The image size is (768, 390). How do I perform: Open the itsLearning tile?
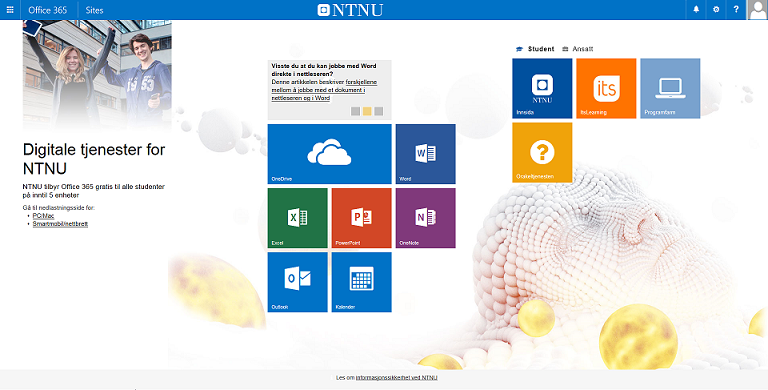point(606,88)
